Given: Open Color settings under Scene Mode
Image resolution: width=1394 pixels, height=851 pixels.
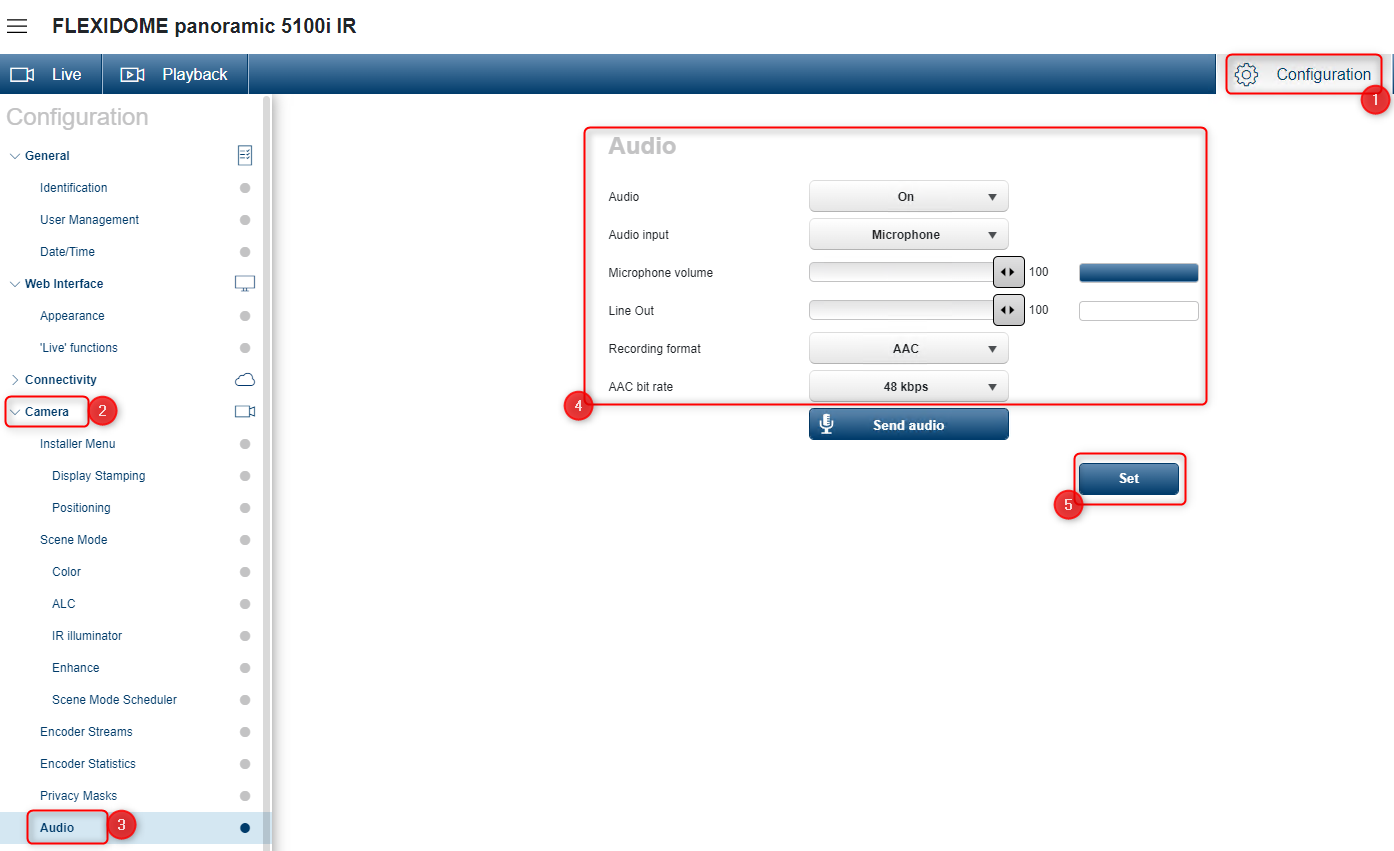Looking at the screenshot, I should (66, 571).
